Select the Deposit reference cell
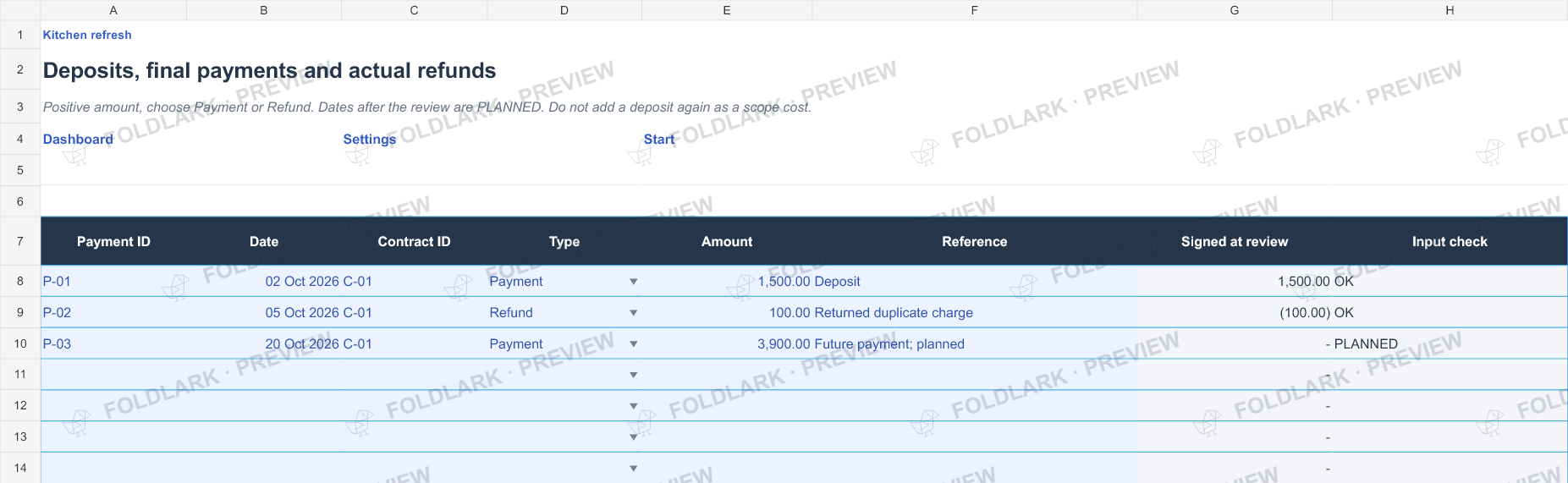Viewport: 1568px width, 483px height. [974, 281]
